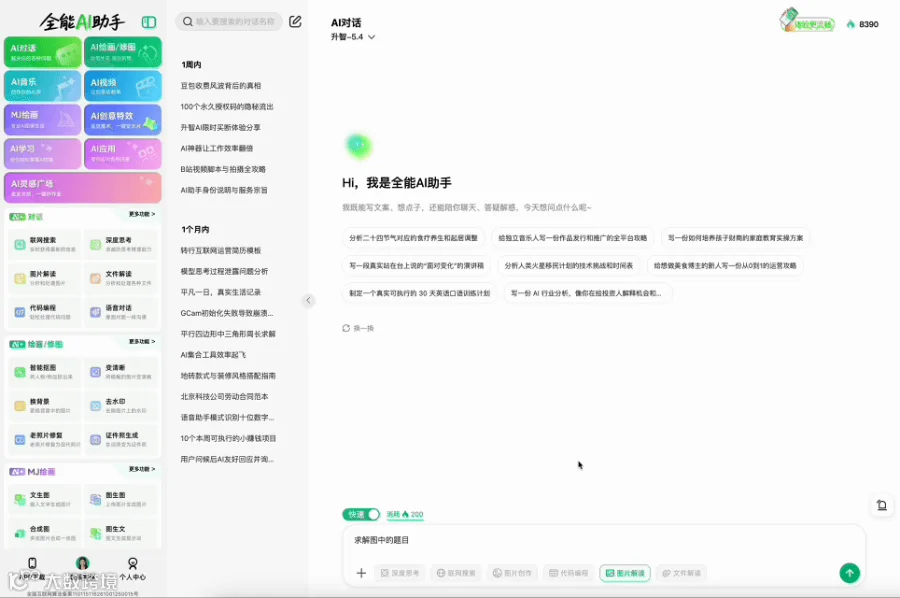Toggle 代码编程 chip in input toolbar
Viewport: 900px width, 598px height.
(568, 573)
